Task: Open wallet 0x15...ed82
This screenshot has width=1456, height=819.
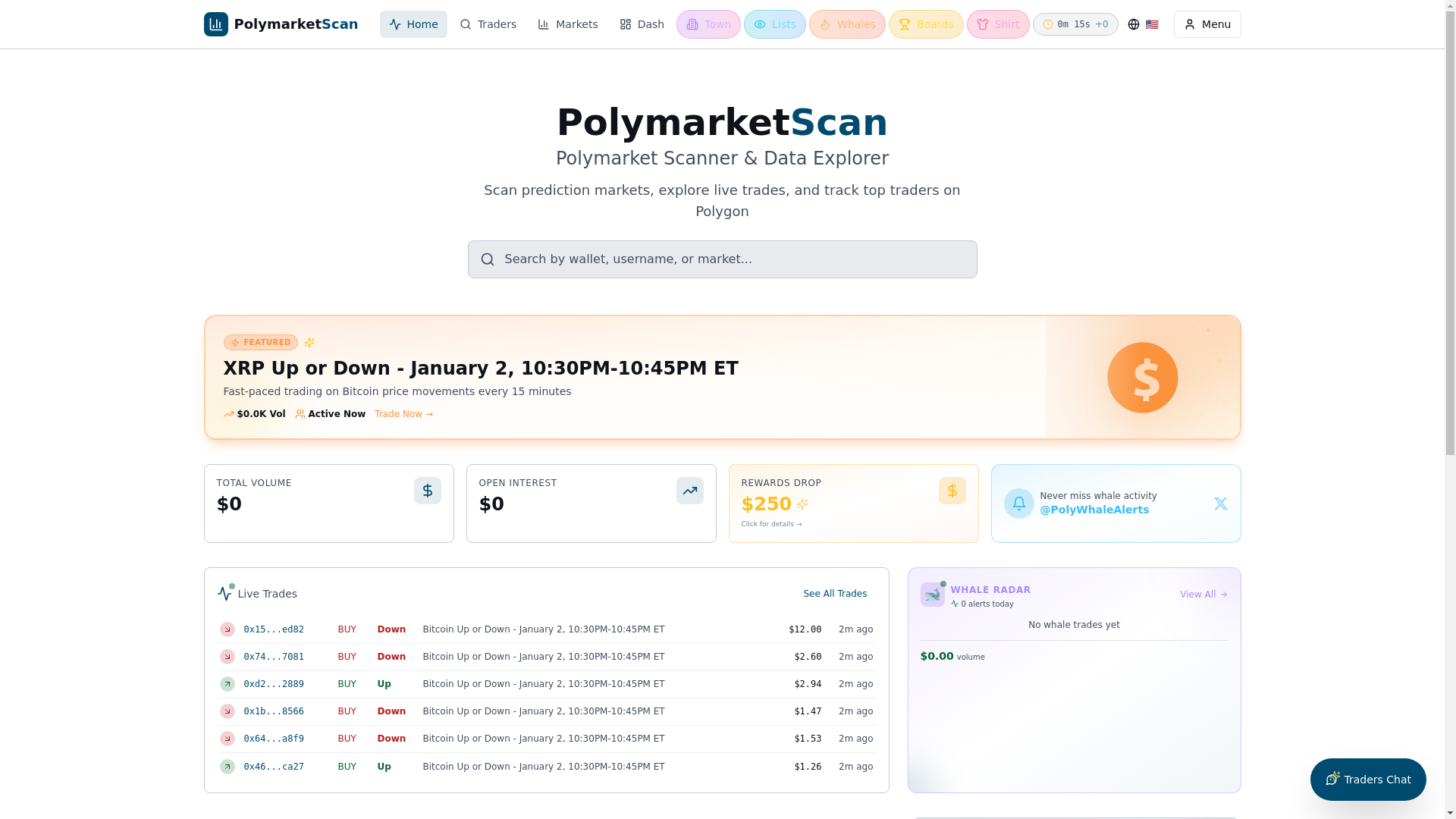Action: [x=274, y=629]
